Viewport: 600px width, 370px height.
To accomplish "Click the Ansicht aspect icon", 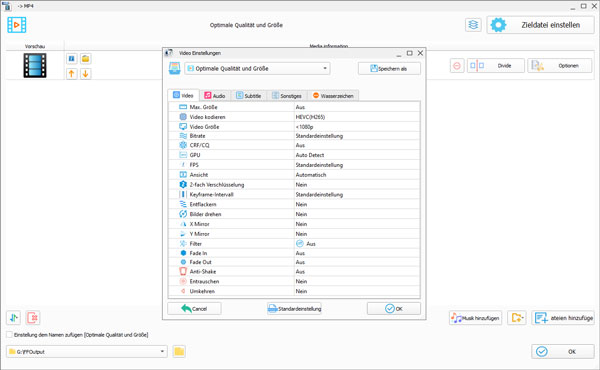I will 183,174.
